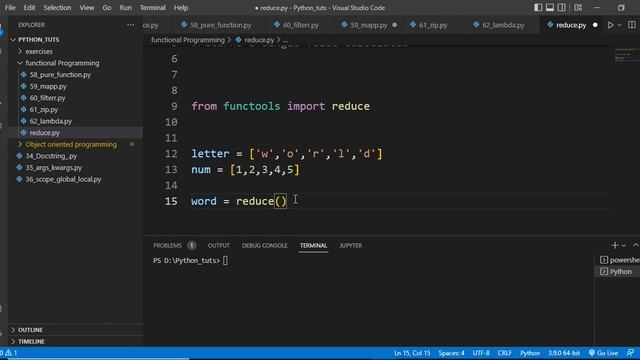Viewport: 640px width, 360px height.
Task: Select the reduce.py editor tab
Action: [x=571, y=25]
